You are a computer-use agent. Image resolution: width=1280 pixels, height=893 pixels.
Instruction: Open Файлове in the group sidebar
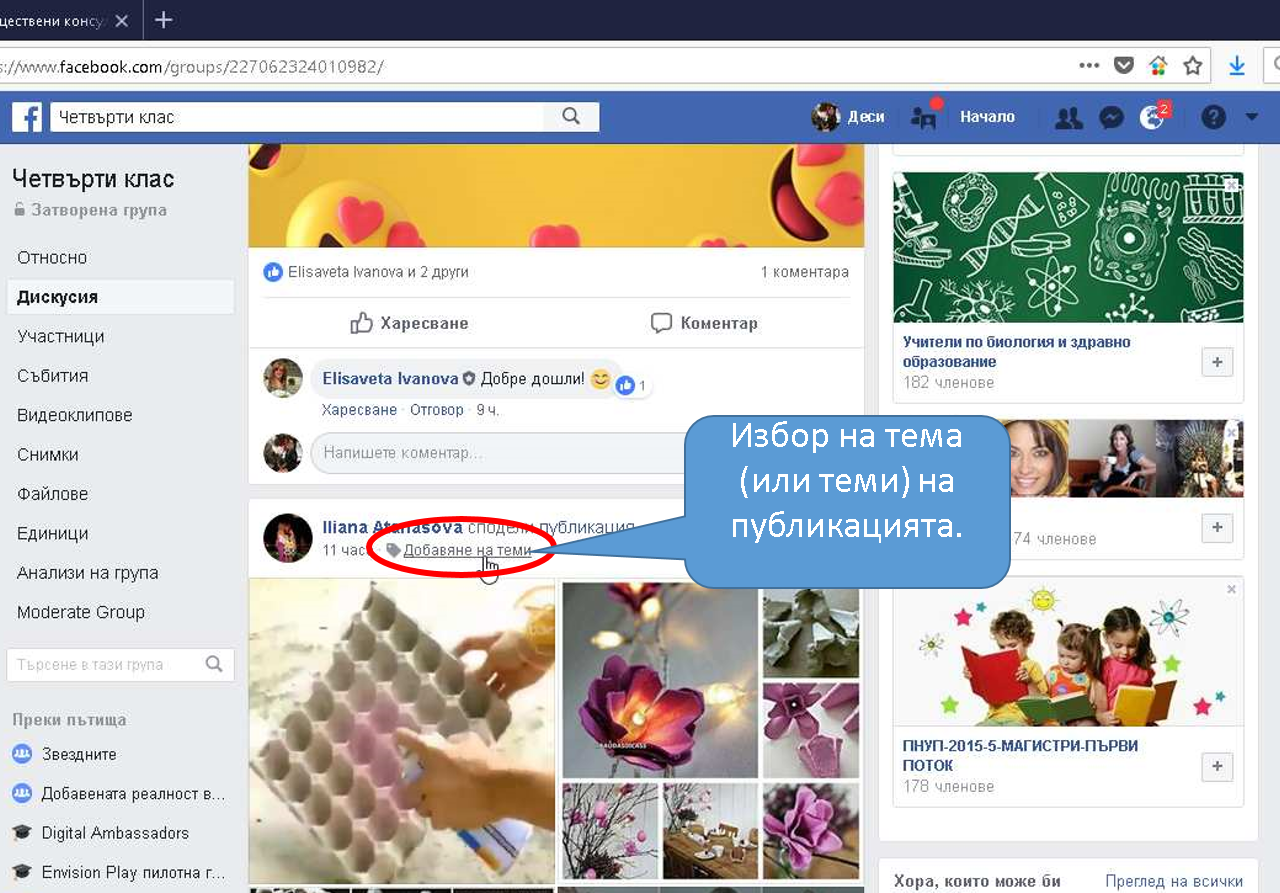click(x=53, y=494)
